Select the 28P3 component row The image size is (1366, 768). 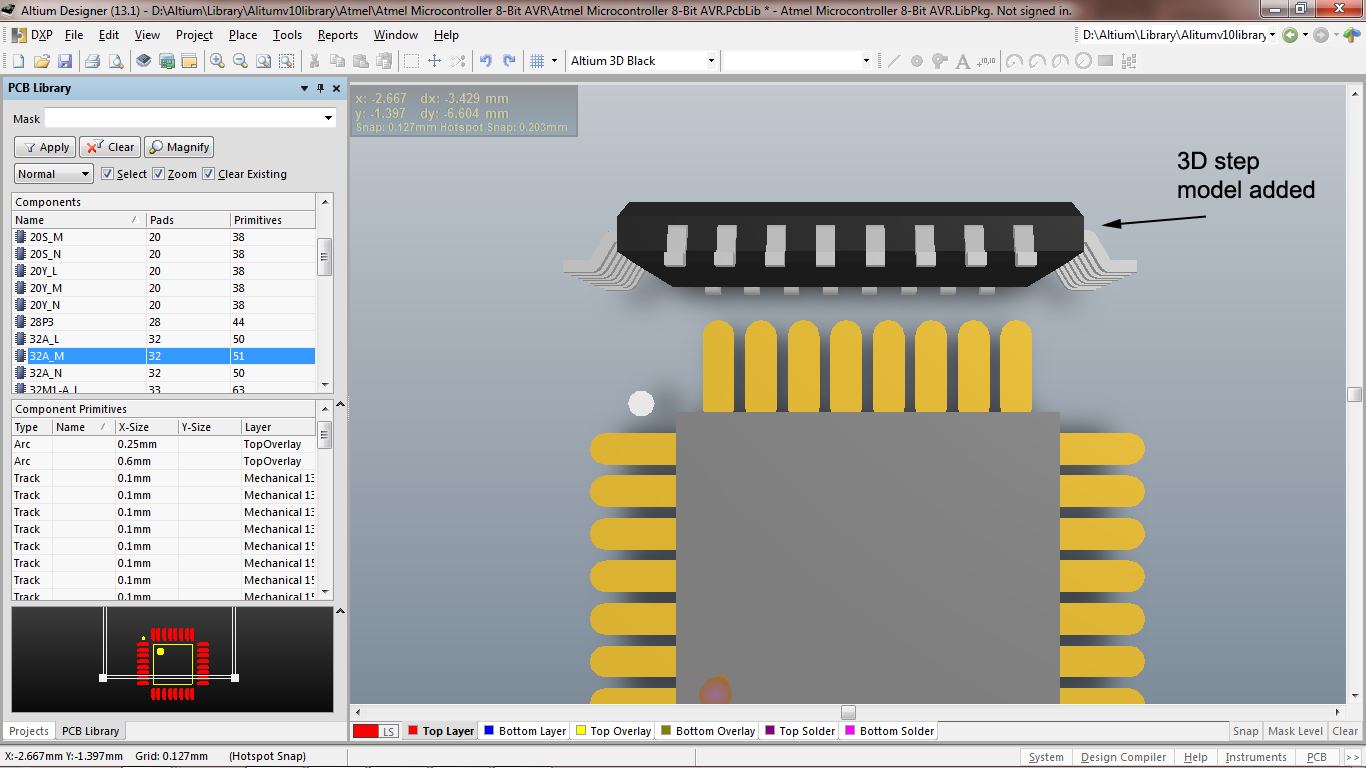[41, 322]
